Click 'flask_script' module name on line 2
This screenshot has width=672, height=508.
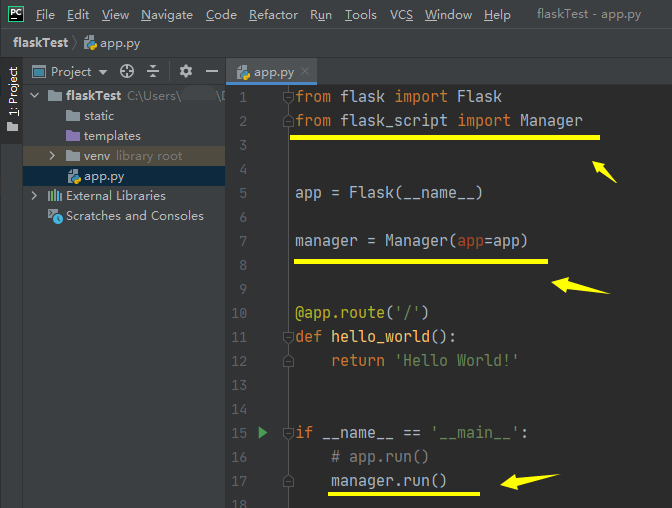point(394,121)
